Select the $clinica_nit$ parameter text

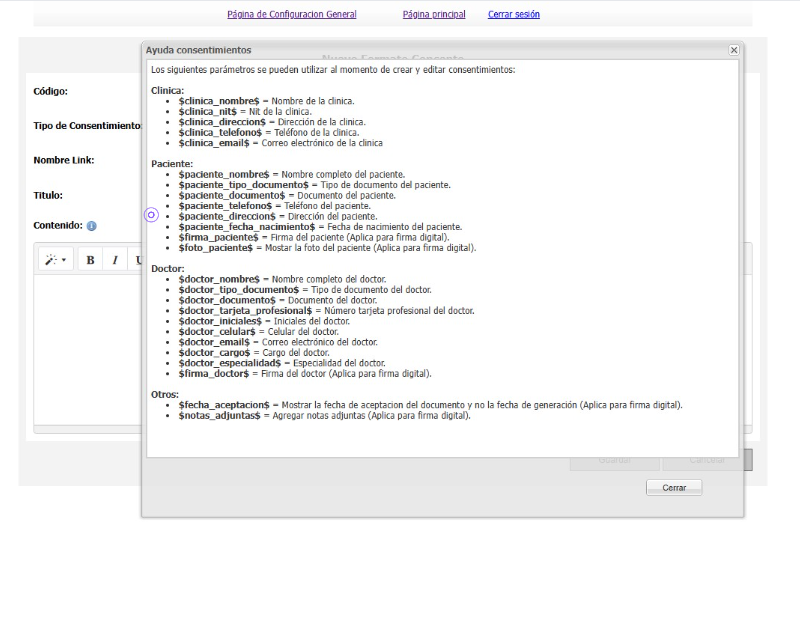[x=208, y=112]
